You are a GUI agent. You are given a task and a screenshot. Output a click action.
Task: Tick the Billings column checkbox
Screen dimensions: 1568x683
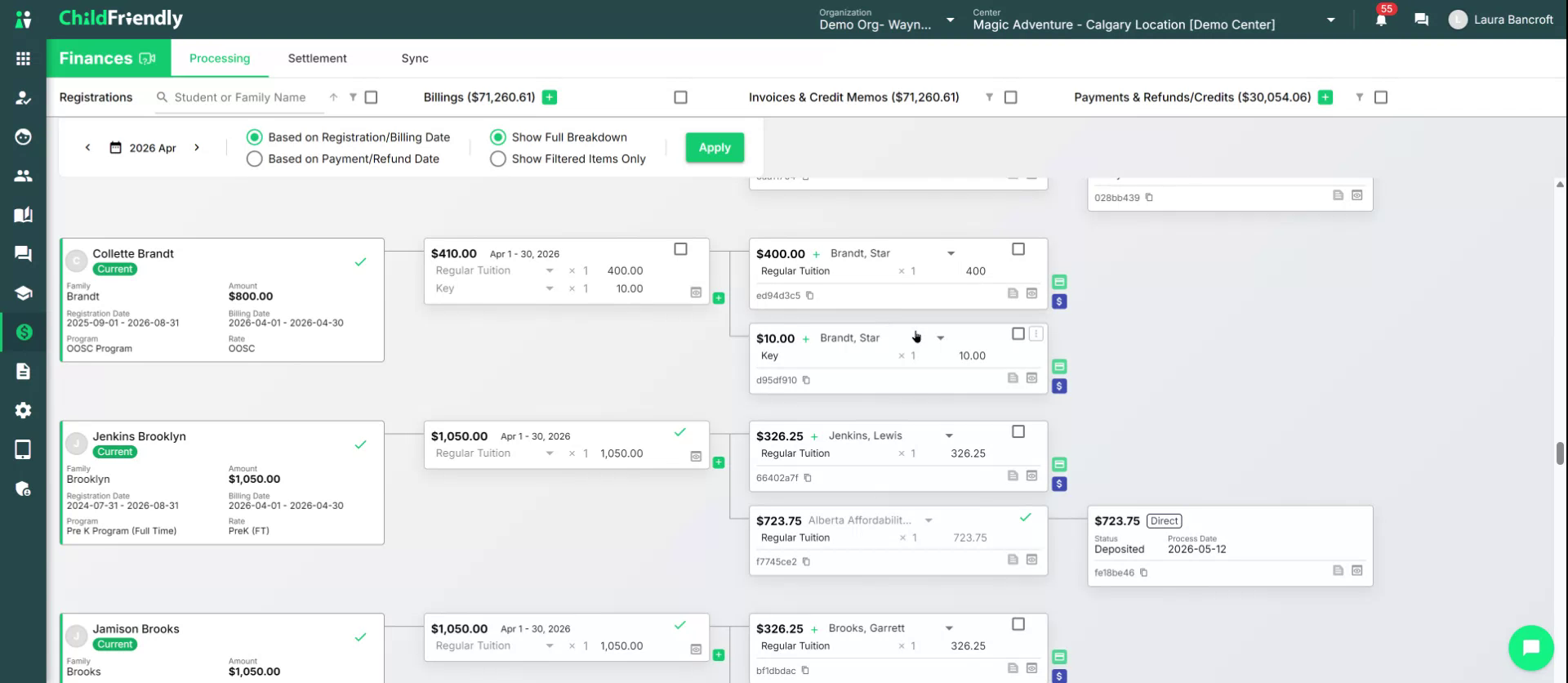coord(680,97)
